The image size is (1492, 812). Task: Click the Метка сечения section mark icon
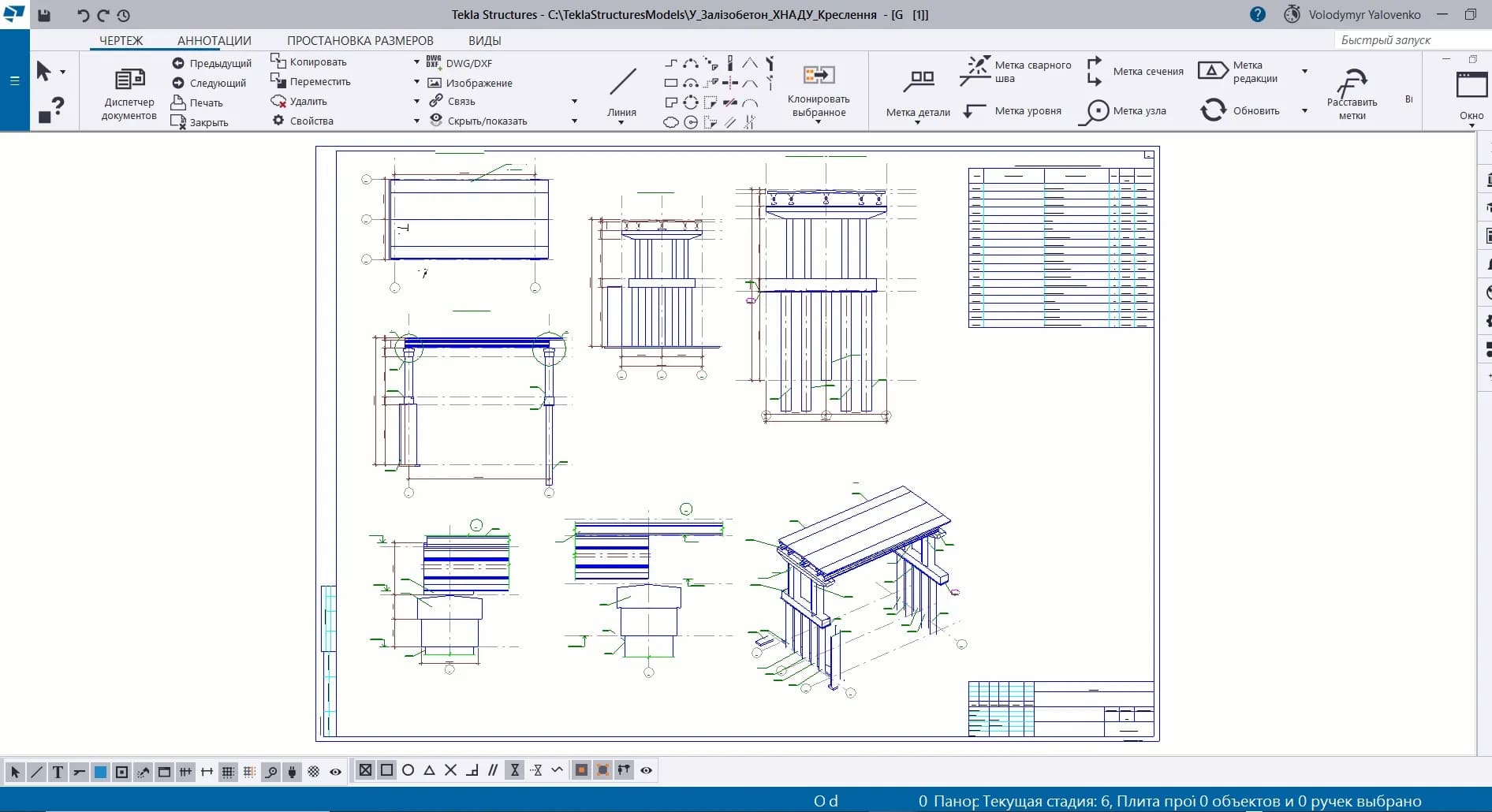[1094, 71]
